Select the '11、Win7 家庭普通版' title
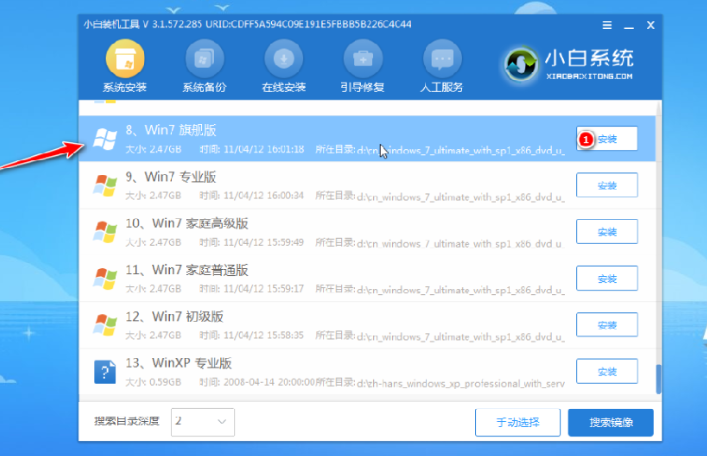This screenshot has height=456, width=707. (x=187, y=270)
